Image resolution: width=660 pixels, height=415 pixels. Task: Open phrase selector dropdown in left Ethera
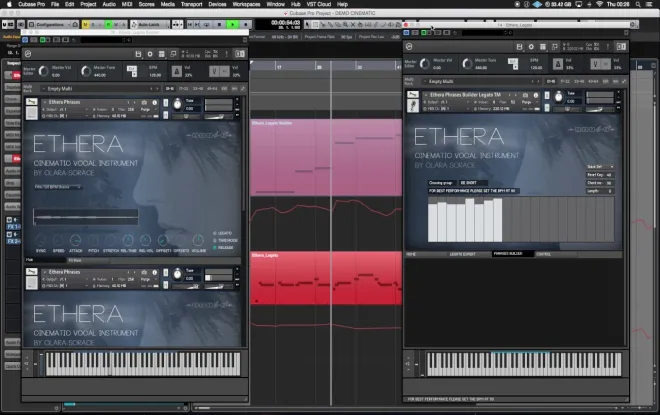(x=58, y=186)
